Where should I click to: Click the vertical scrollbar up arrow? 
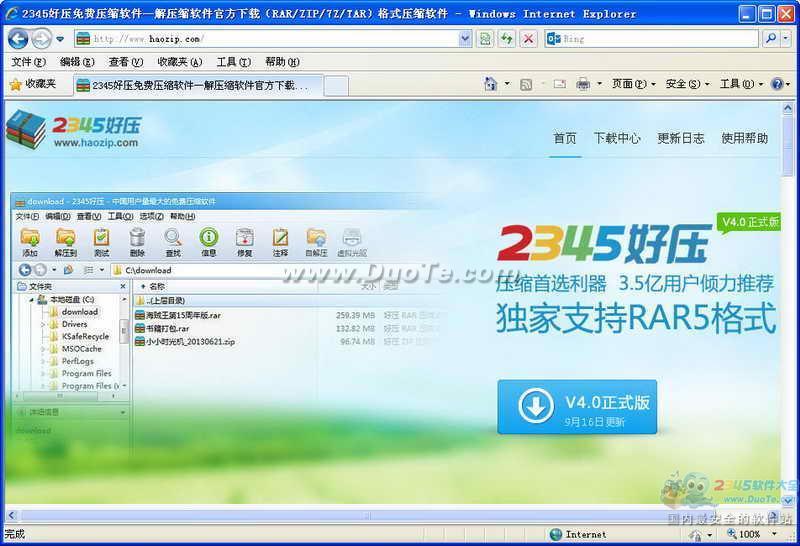click(x=787, y=109)
